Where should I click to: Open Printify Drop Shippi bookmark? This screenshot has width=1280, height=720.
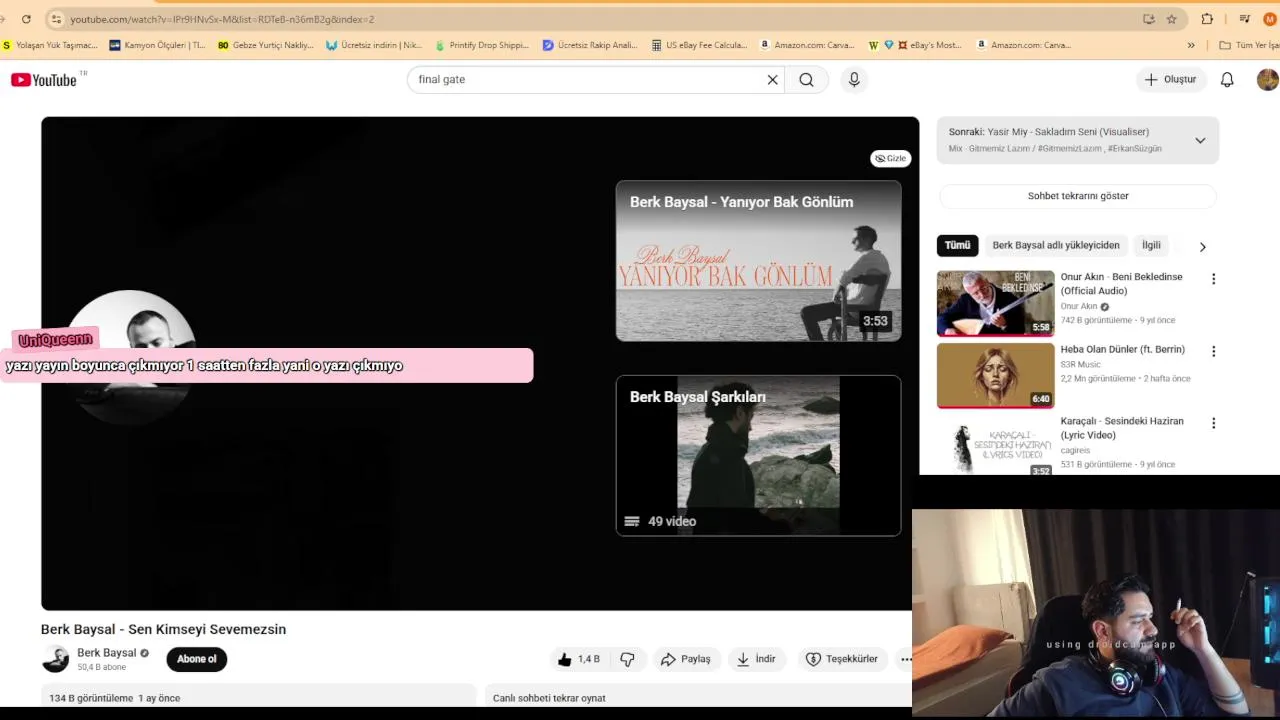(x=482, y=45)
